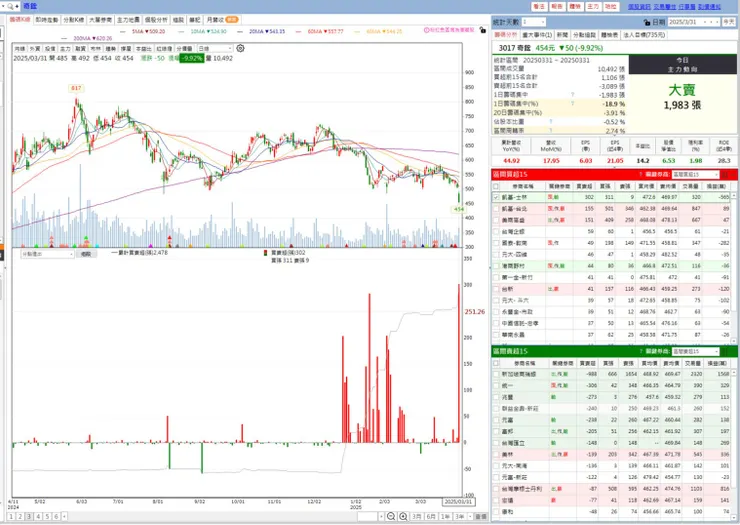Check the 凱基-士林 row checkbox

496,197
